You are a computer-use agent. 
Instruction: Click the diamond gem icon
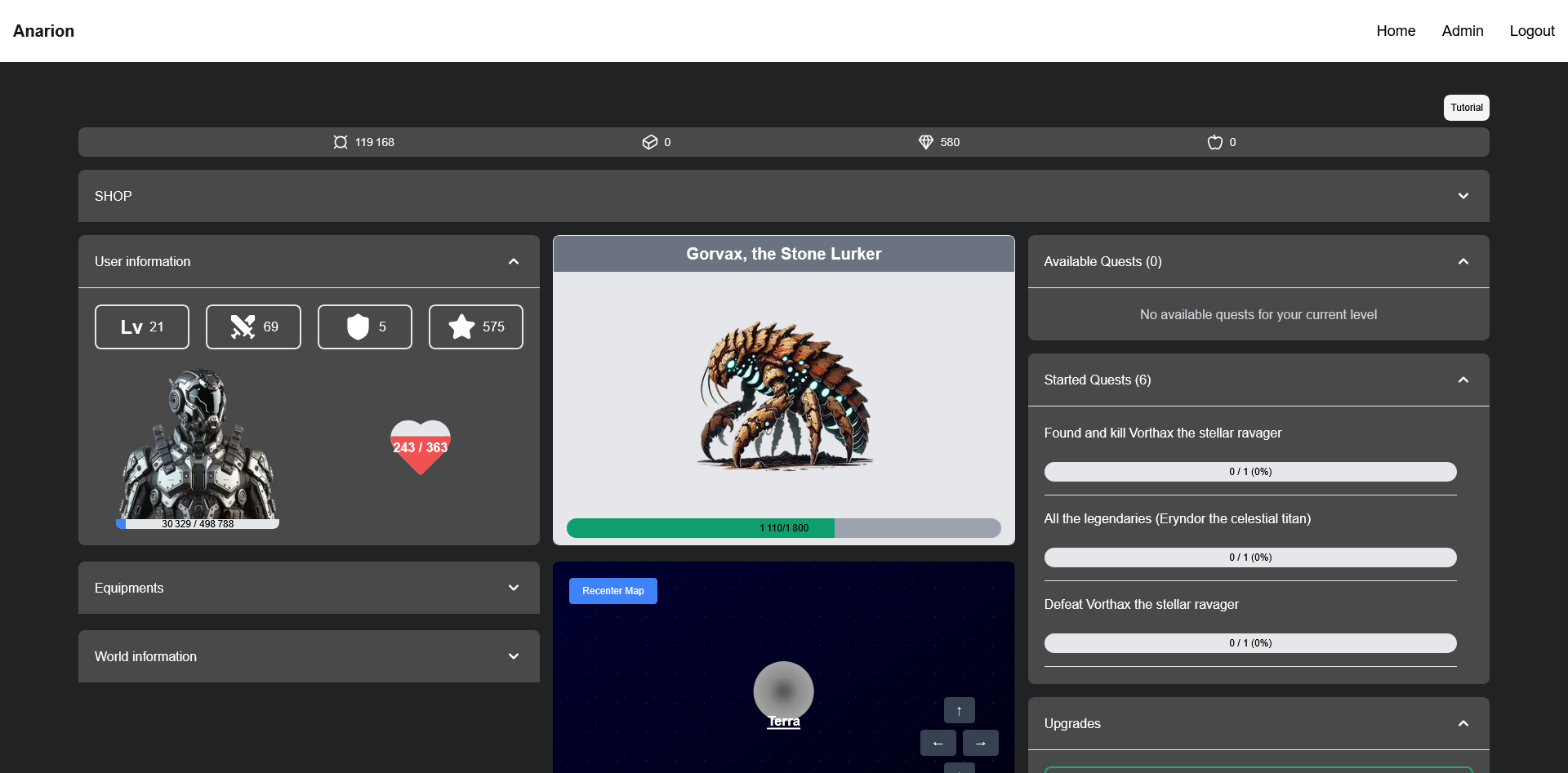coord(925,142)
